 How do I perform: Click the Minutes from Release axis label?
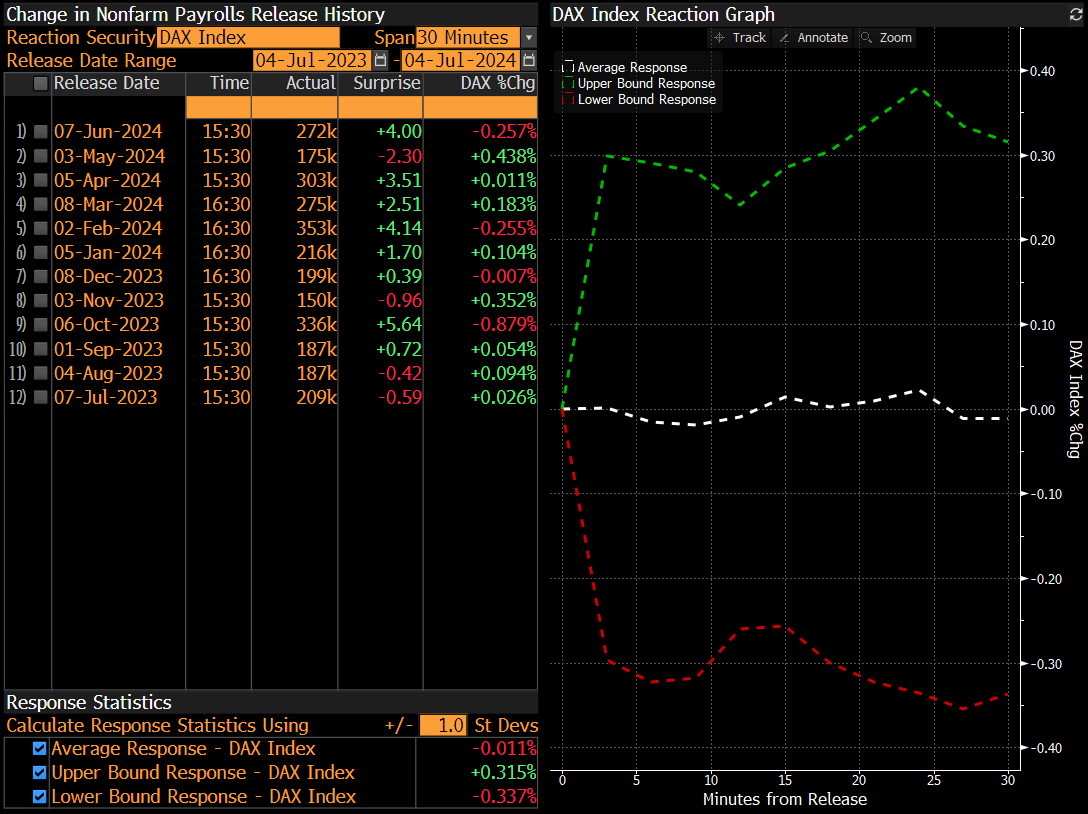pyautogui.click(x=785, y=799)
